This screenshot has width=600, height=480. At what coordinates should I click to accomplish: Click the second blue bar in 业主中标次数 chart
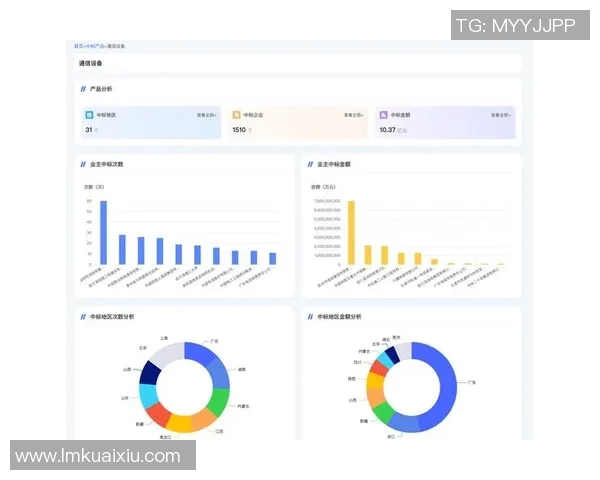click(x=122, y=249)
